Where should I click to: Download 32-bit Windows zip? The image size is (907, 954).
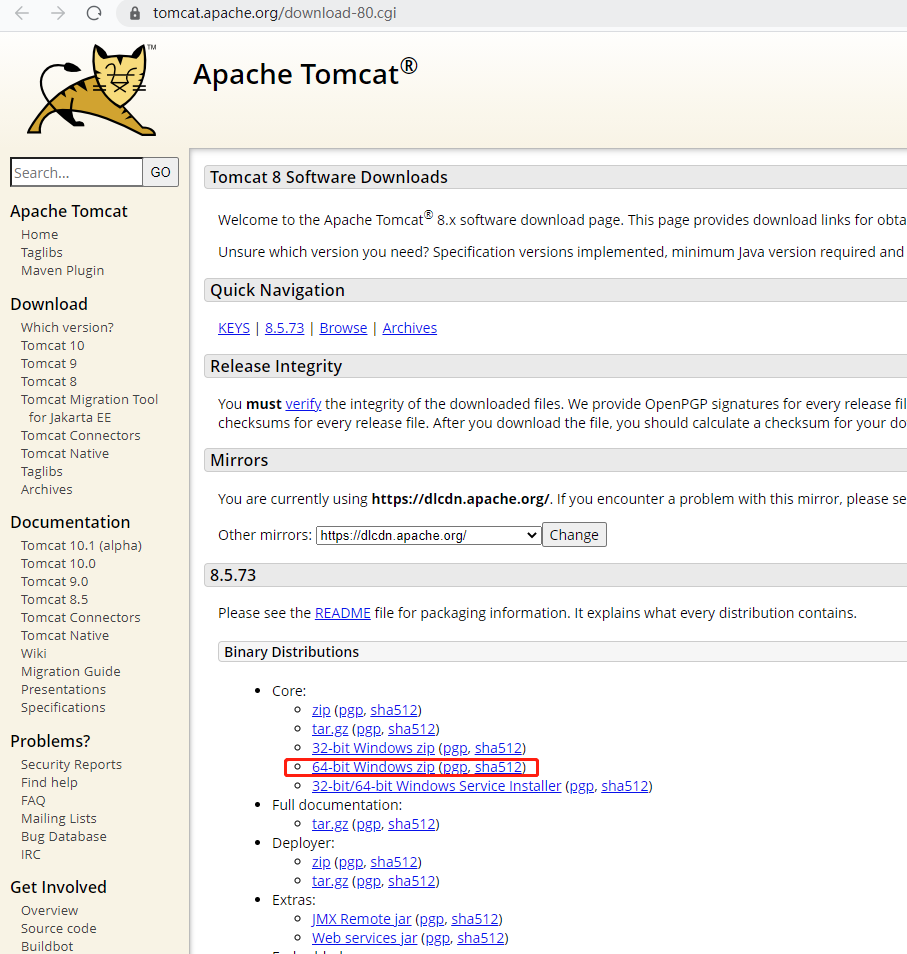pyautogui.click(x=373, y=748)
